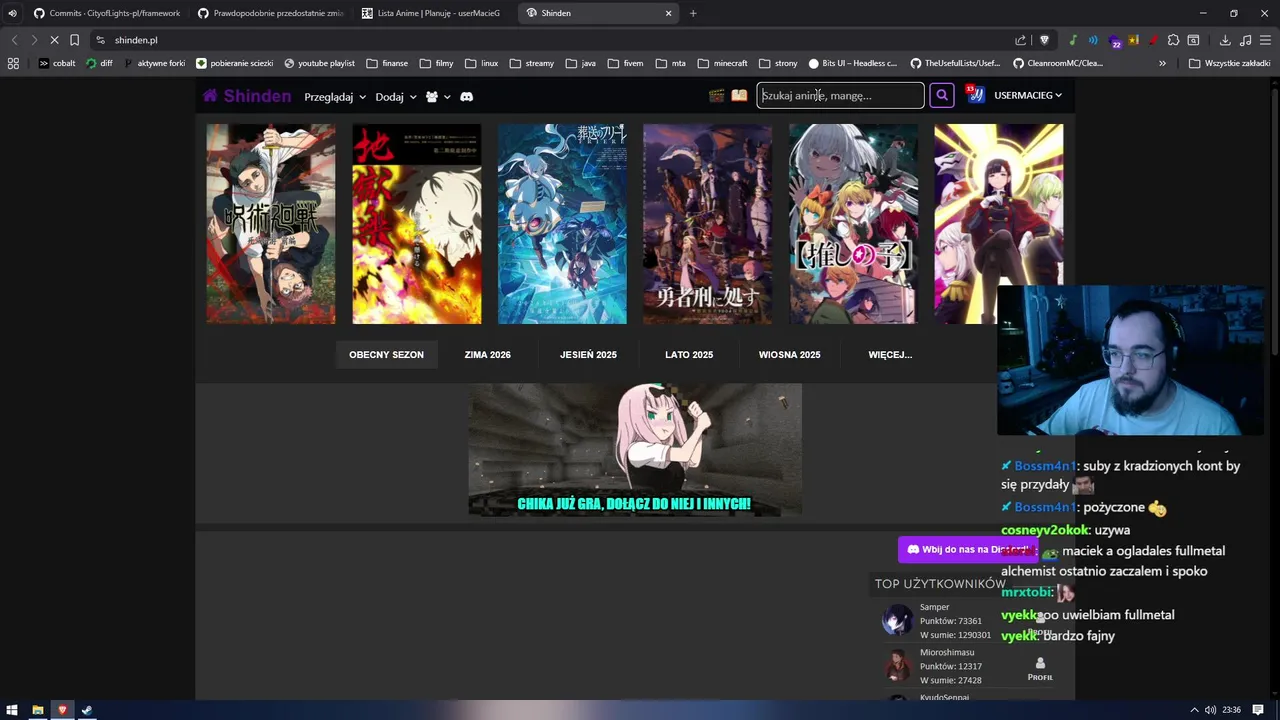Open Brave Shields lion icon

click(1045, 40)
